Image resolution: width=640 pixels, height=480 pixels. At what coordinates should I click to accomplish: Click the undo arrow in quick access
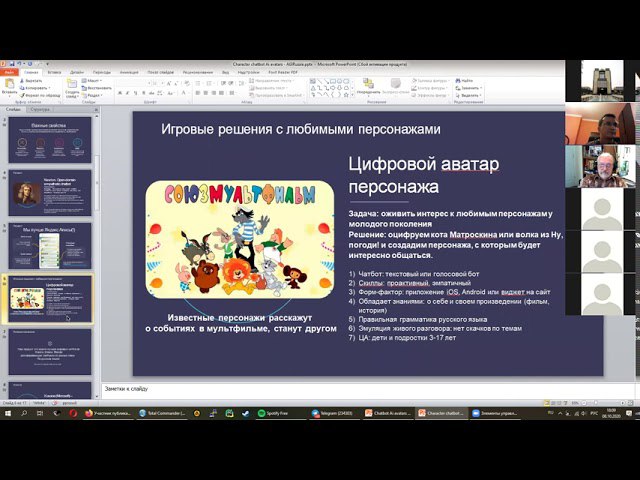coord(19,63)
